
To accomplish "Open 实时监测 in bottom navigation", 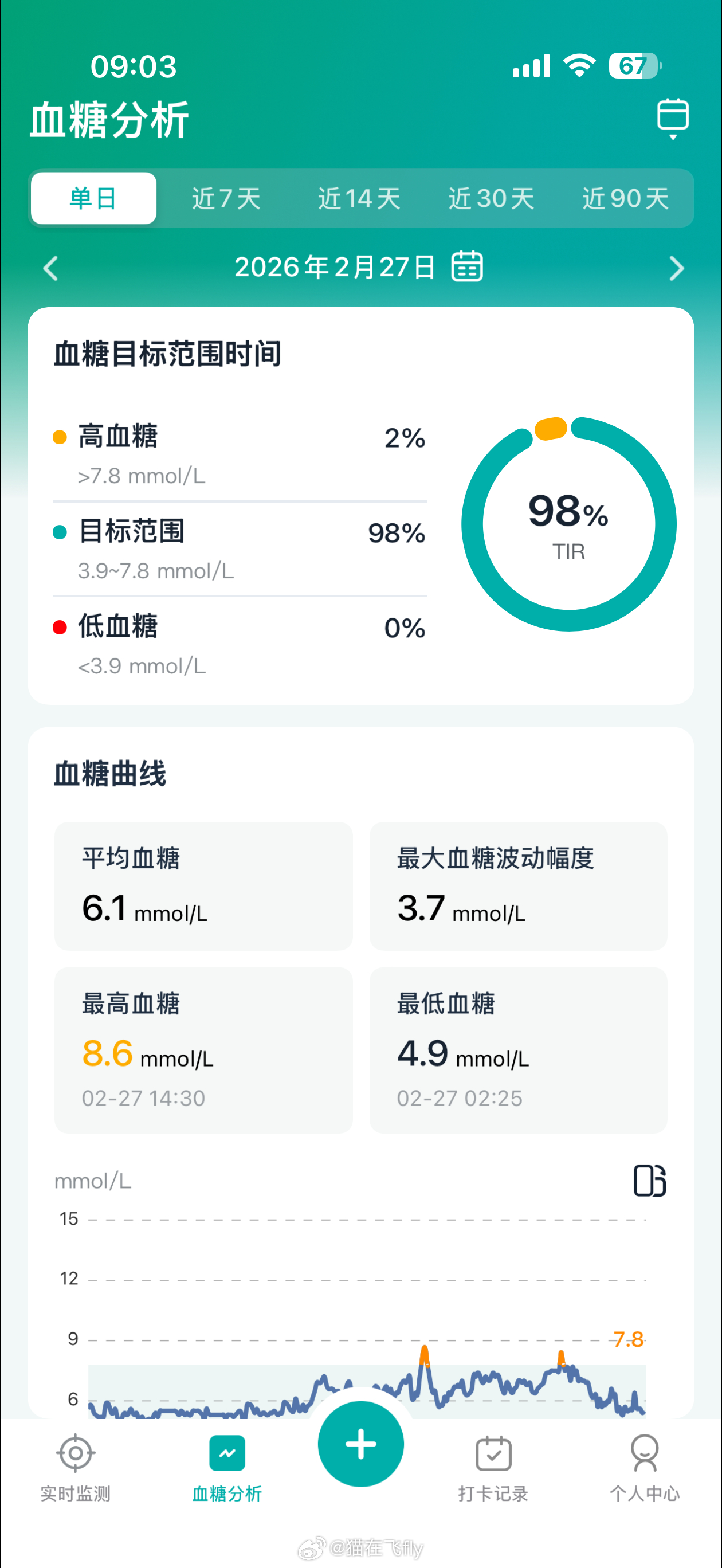I will pos(76,1468).
